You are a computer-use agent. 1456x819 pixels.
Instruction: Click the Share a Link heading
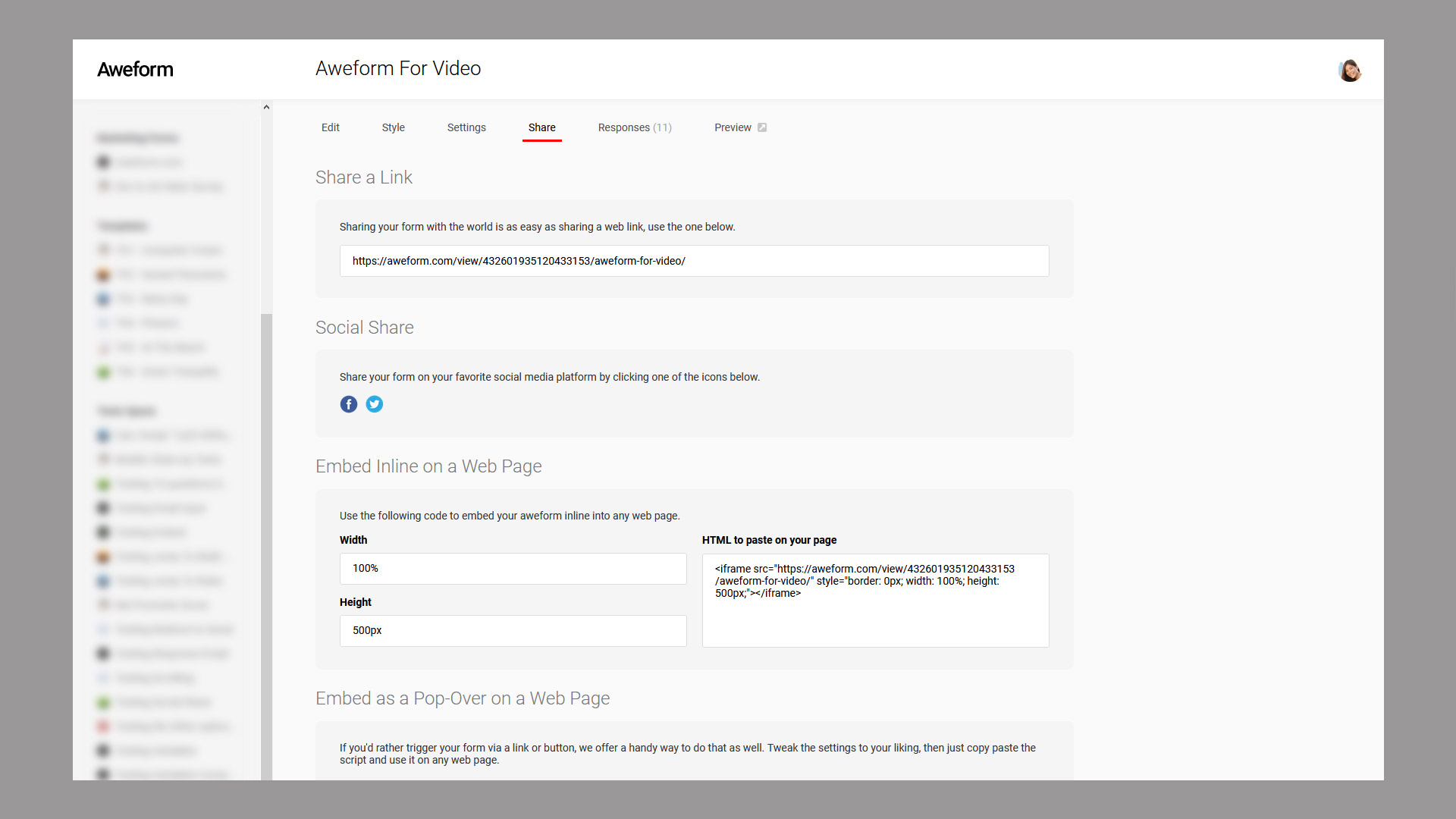point(364,177)
